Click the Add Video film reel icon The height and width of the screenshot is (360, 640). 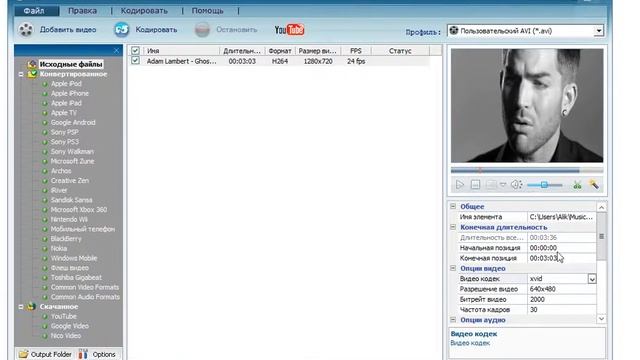[26, 30]
